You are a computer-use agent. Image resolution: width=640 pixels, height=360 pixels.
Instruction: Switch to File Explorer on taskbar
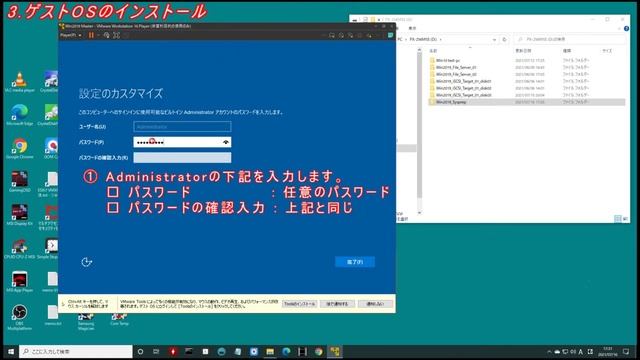tap(270, 351)
